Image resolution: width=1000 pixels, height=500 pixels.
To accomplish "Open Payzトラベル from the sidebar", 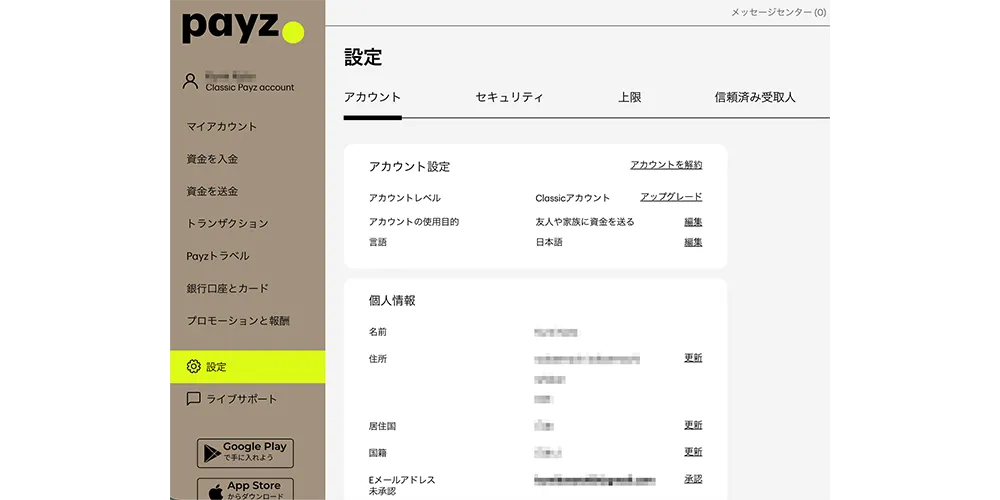I will pos(218,256).
